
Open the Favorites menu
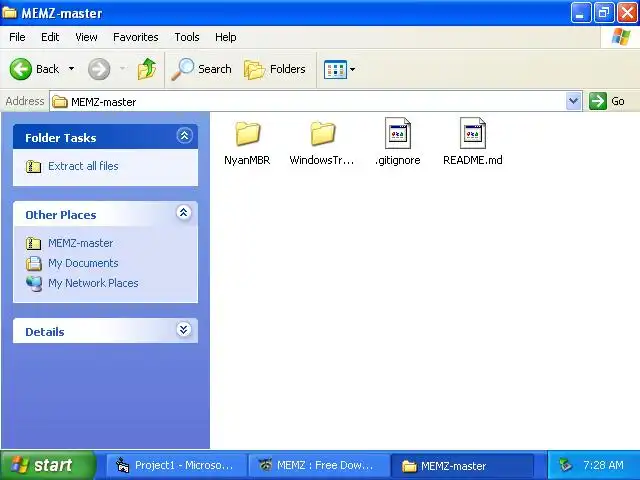point(136,37)
